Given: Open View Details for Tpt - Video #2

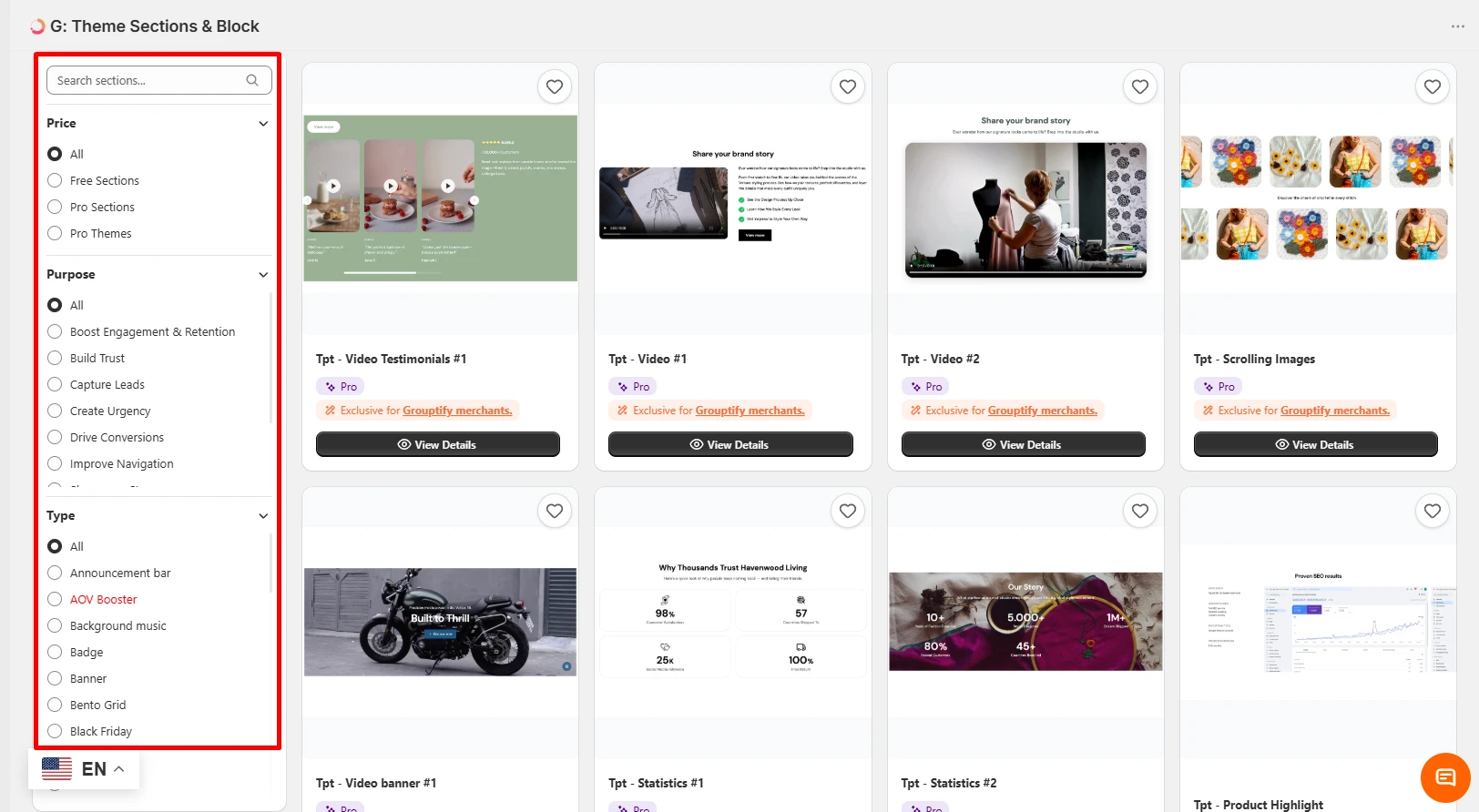Looking at the screenshot, I should (1024, 444).
